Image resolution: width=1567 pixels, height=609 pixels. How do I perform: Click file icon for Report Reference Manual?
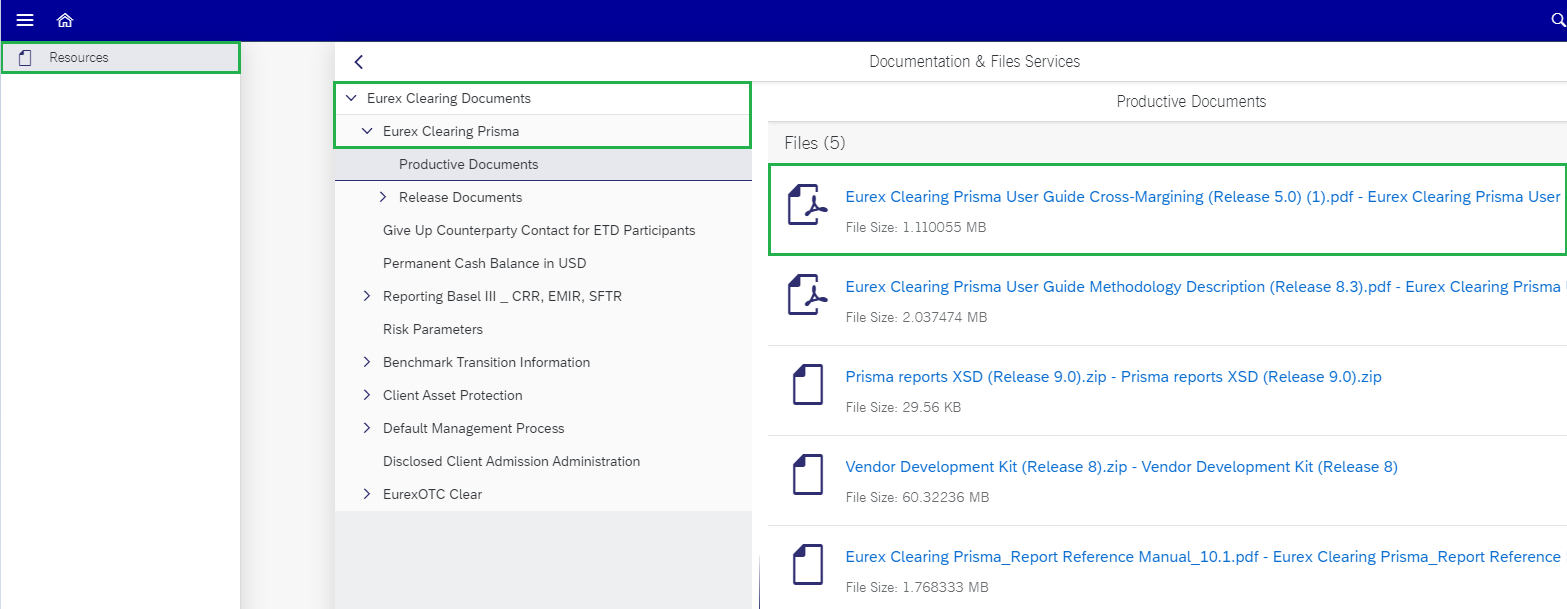click(x=806, y=565)
